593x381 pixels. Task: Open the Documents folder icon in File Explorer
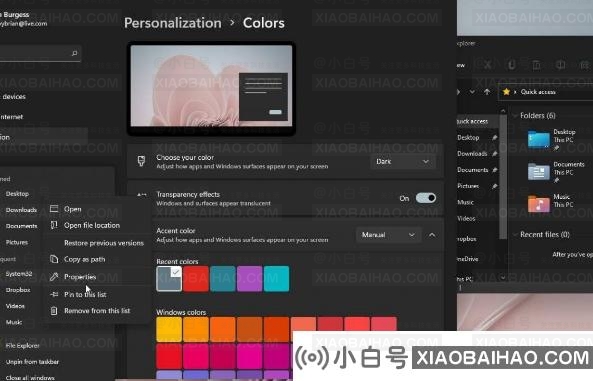pyautogui.click(x=539, y=172)
